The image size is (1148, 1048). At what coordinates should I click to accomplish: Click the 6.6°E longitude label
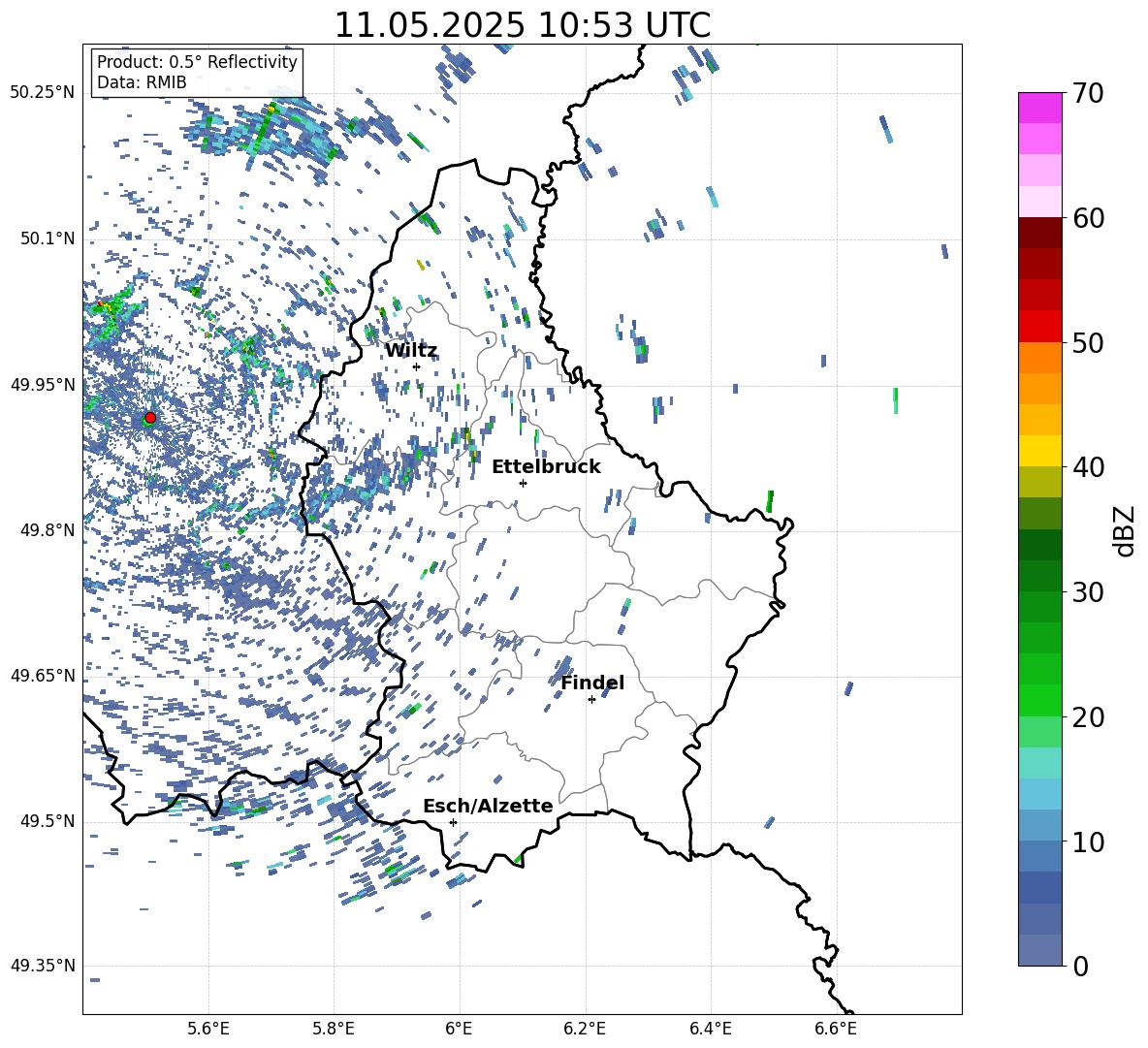point(836,1029)
